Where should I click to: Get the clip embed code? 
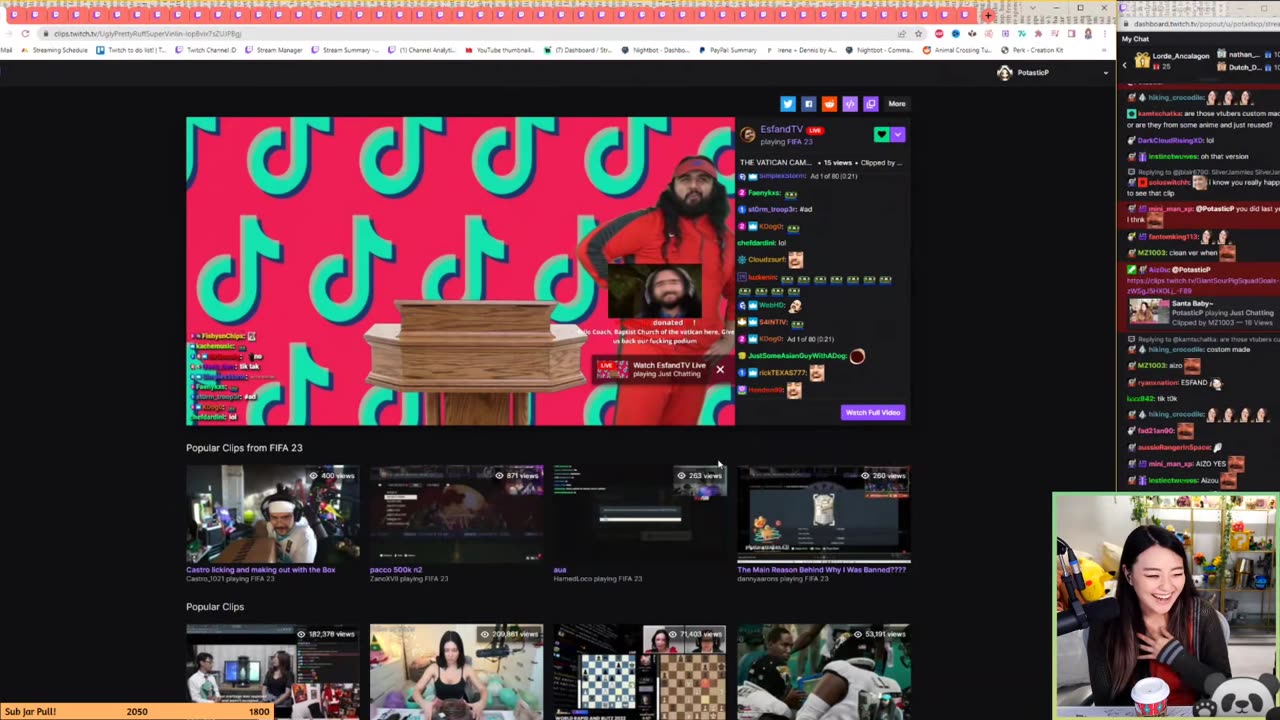click(850, 104)
